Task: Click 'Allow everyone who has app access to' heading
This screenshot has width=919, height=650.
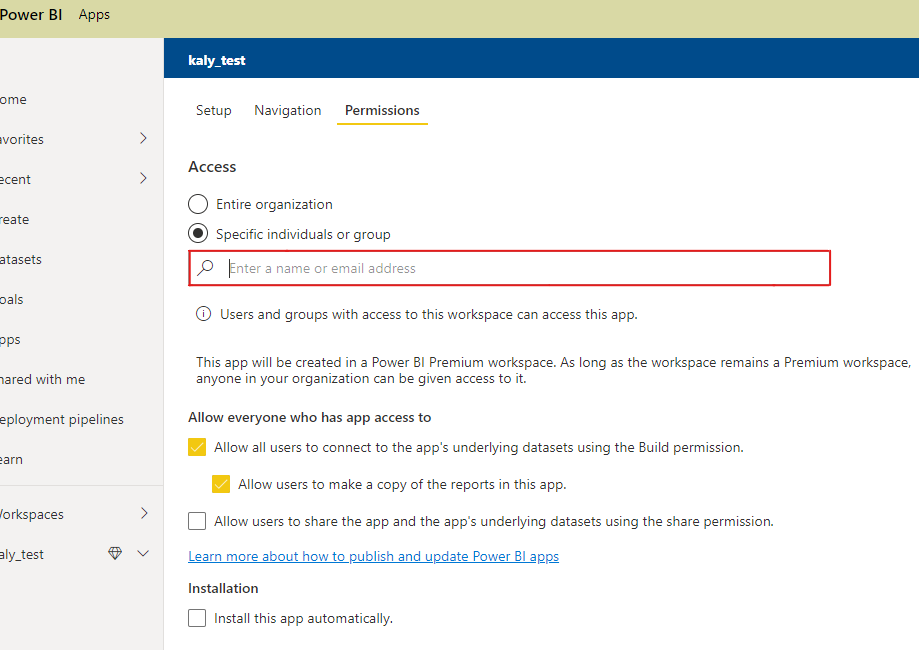Action: click(309, 417)
